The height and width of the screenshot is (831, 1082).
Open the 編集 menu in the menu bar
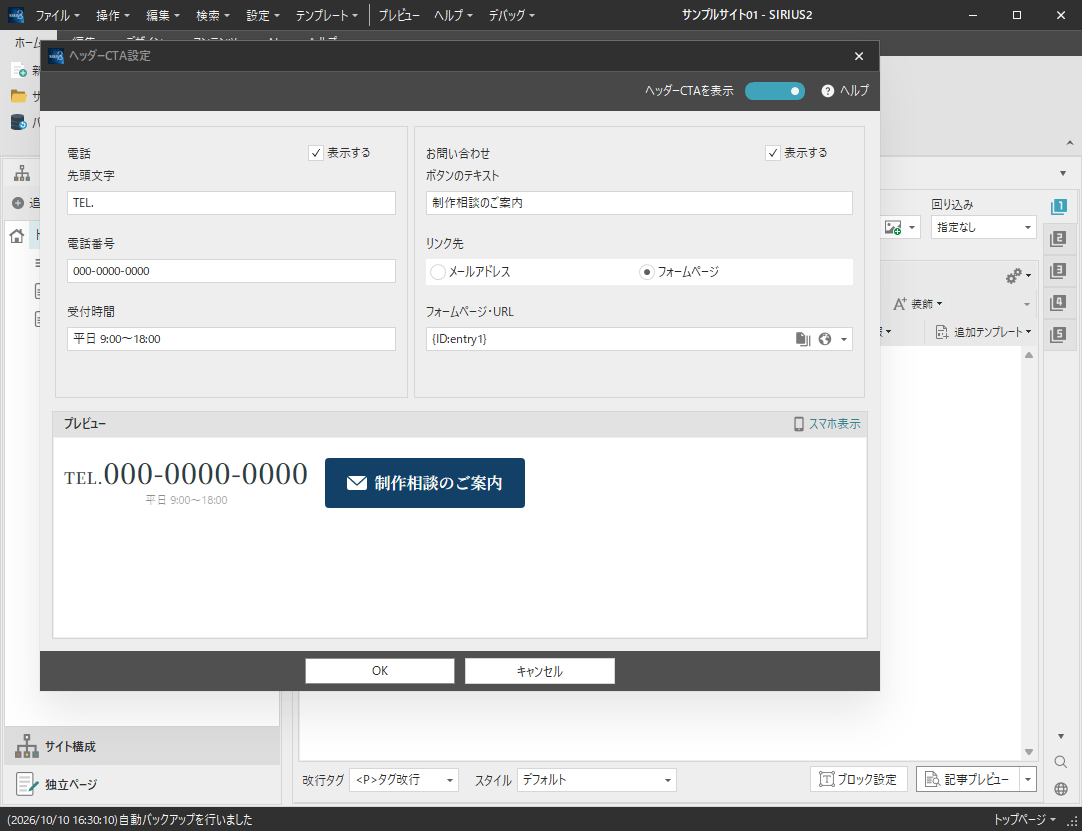[163, 15]
